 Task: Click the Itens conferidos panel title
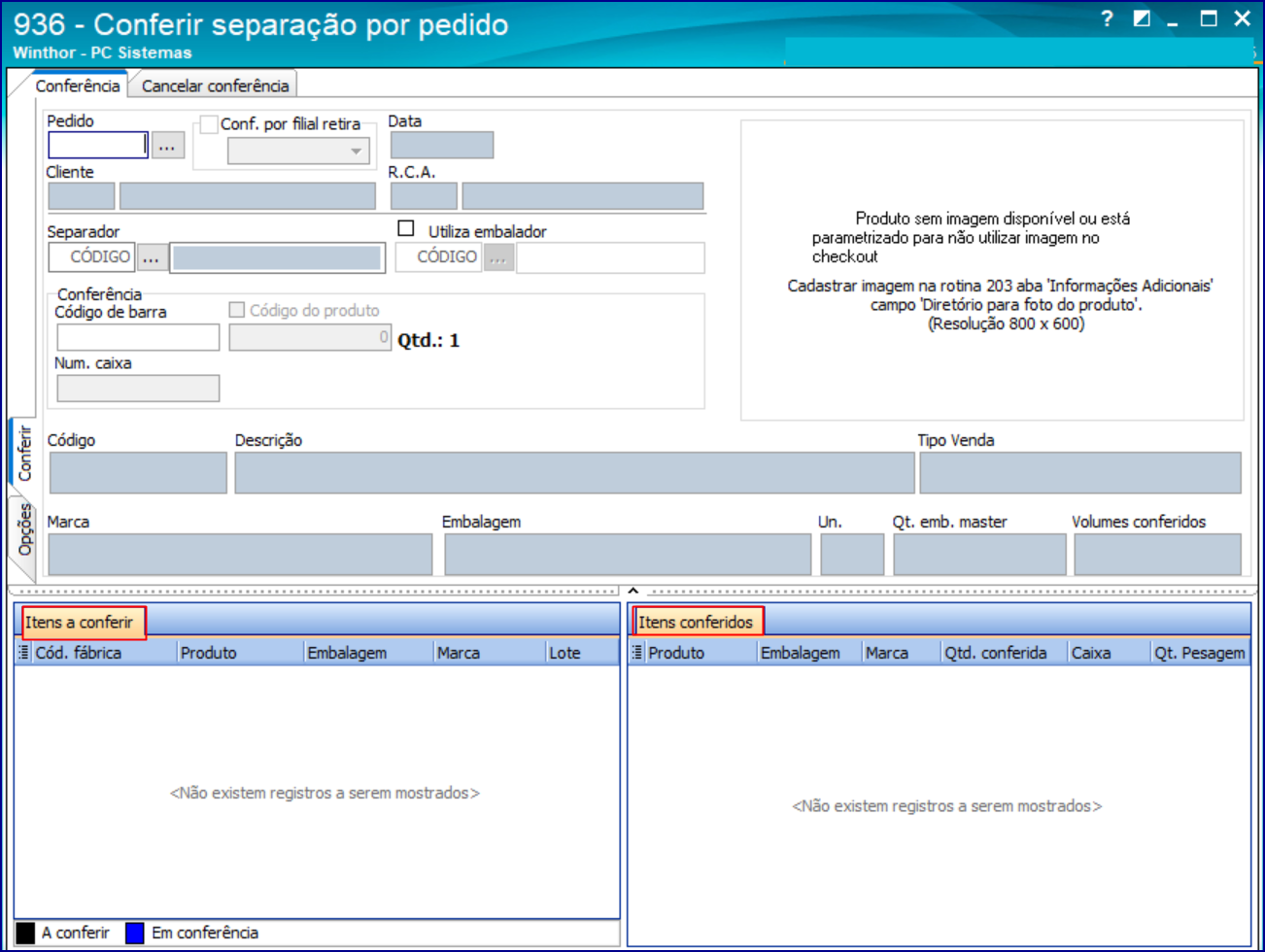(696, 622)
